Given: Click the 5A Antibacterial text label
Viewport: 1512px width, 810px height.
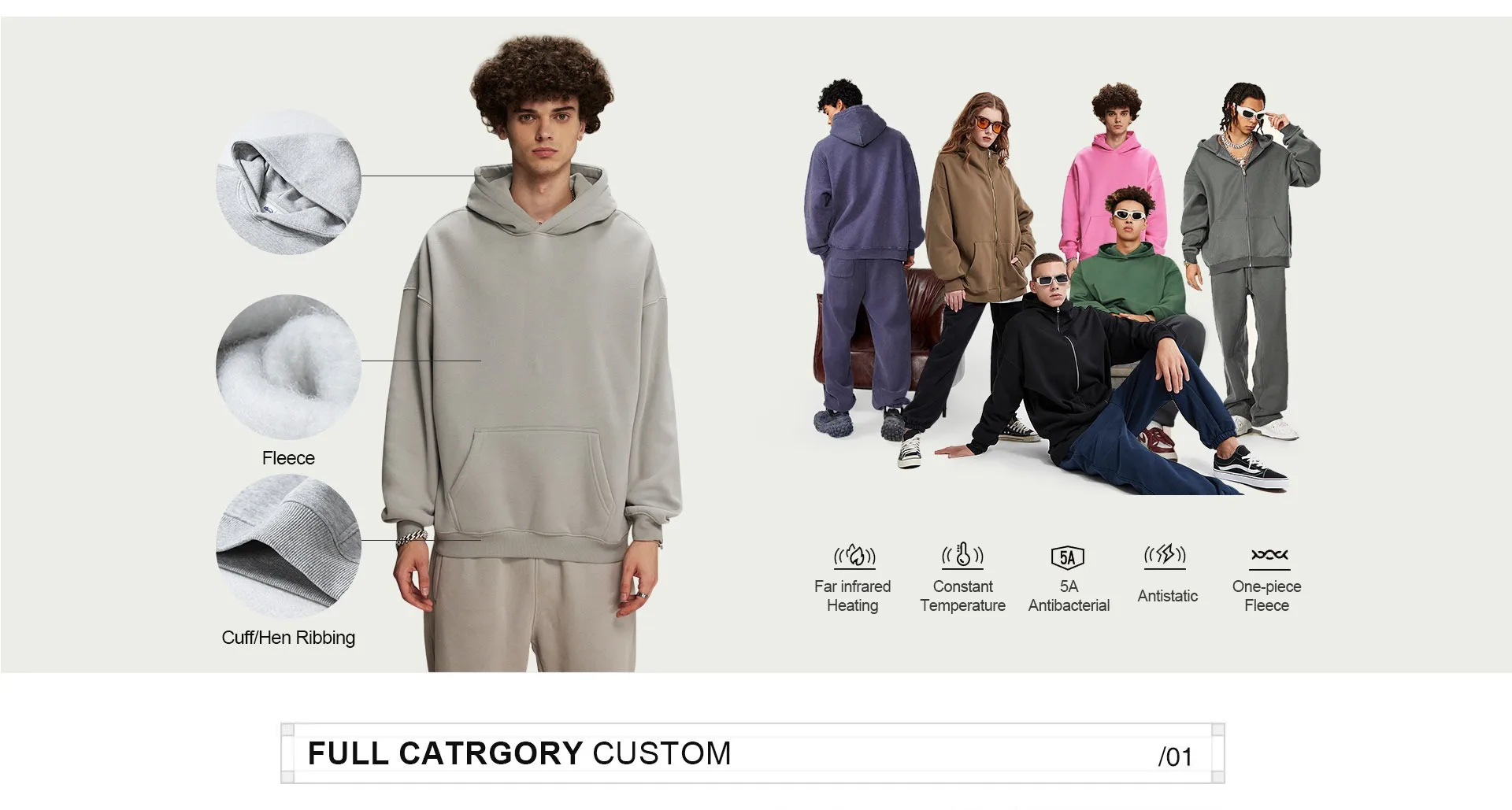Looking at the screenshot, I should pyautogui.click(x=1069, y=596).
